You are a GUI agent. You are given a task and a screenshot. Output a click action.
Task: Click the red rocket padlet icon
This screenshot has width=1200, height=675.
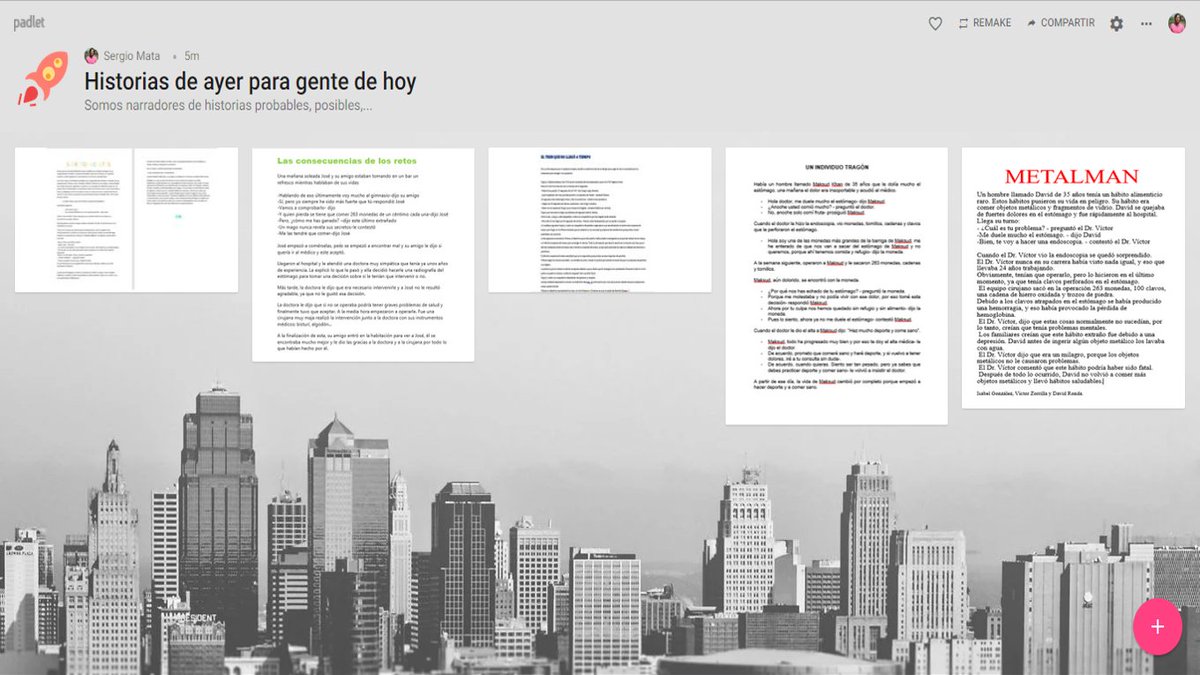(x=43, y=78)
